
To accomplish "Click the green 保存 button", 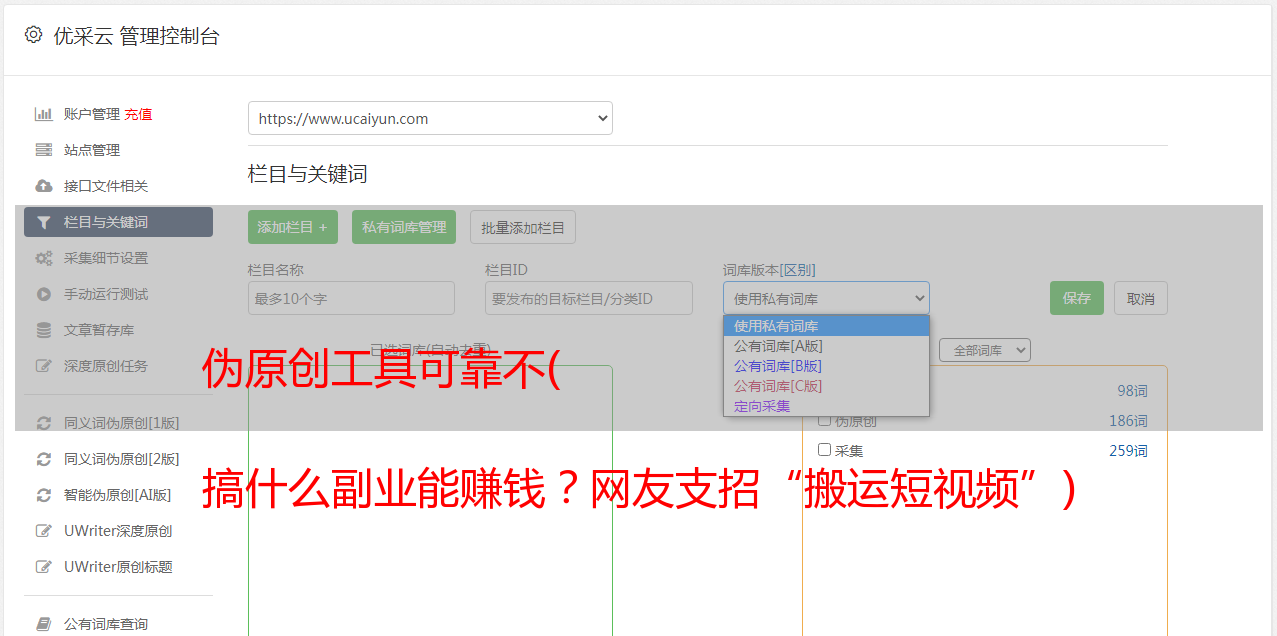I will pos(1077,298).
